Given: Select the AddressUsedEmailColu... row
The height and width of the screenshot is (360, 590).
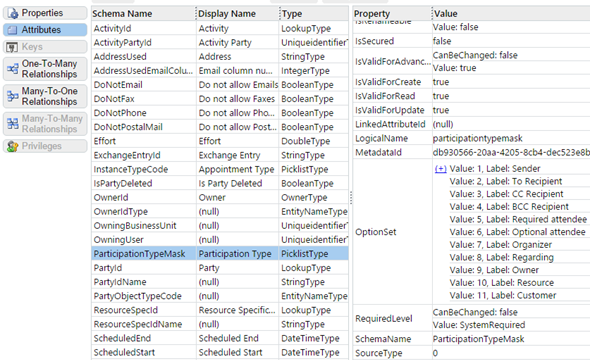Looking at the screenshot, I should pos(220,71).
